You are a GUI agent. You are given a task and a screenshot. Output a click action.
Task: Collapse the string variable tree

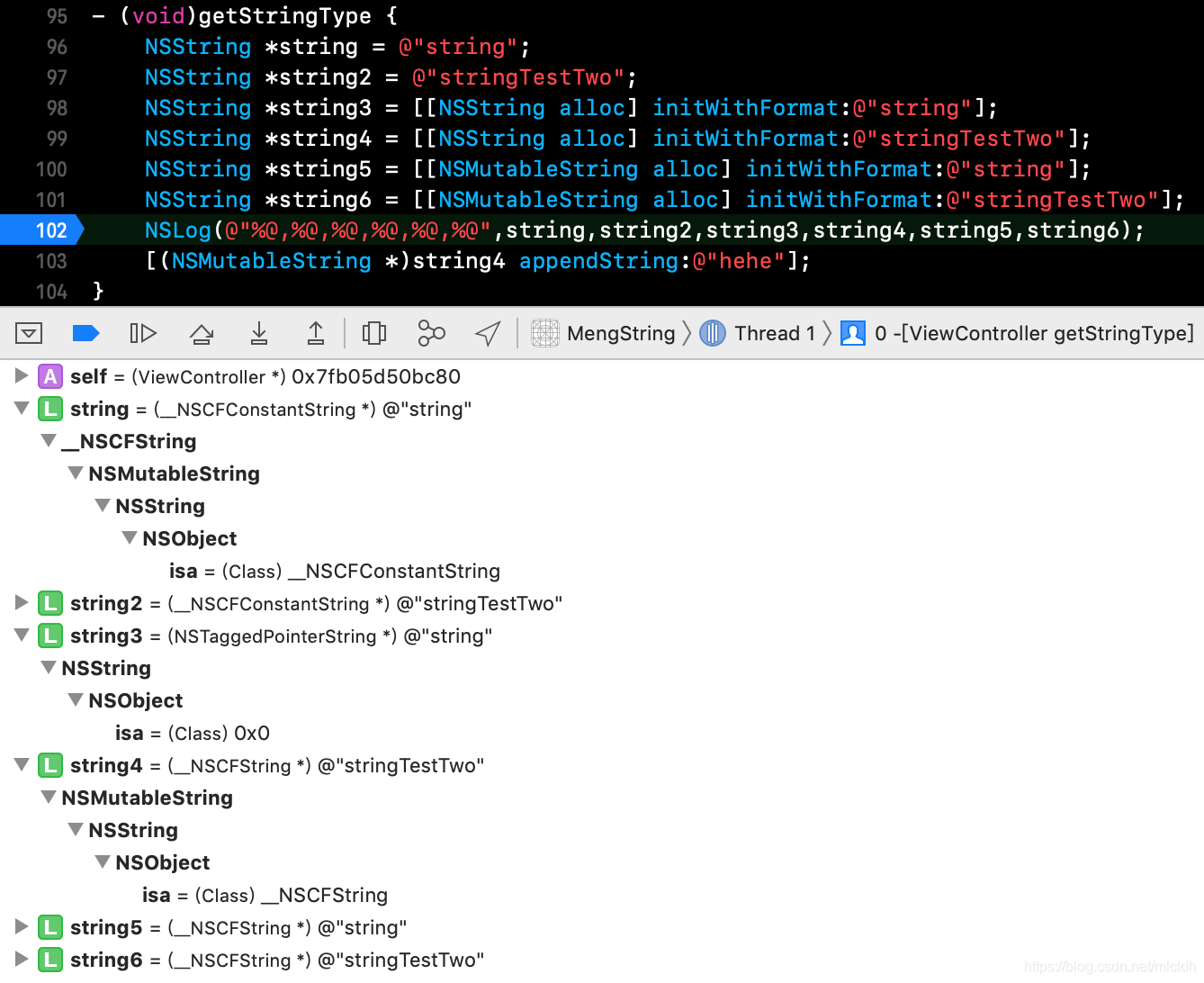click(22, 409)
